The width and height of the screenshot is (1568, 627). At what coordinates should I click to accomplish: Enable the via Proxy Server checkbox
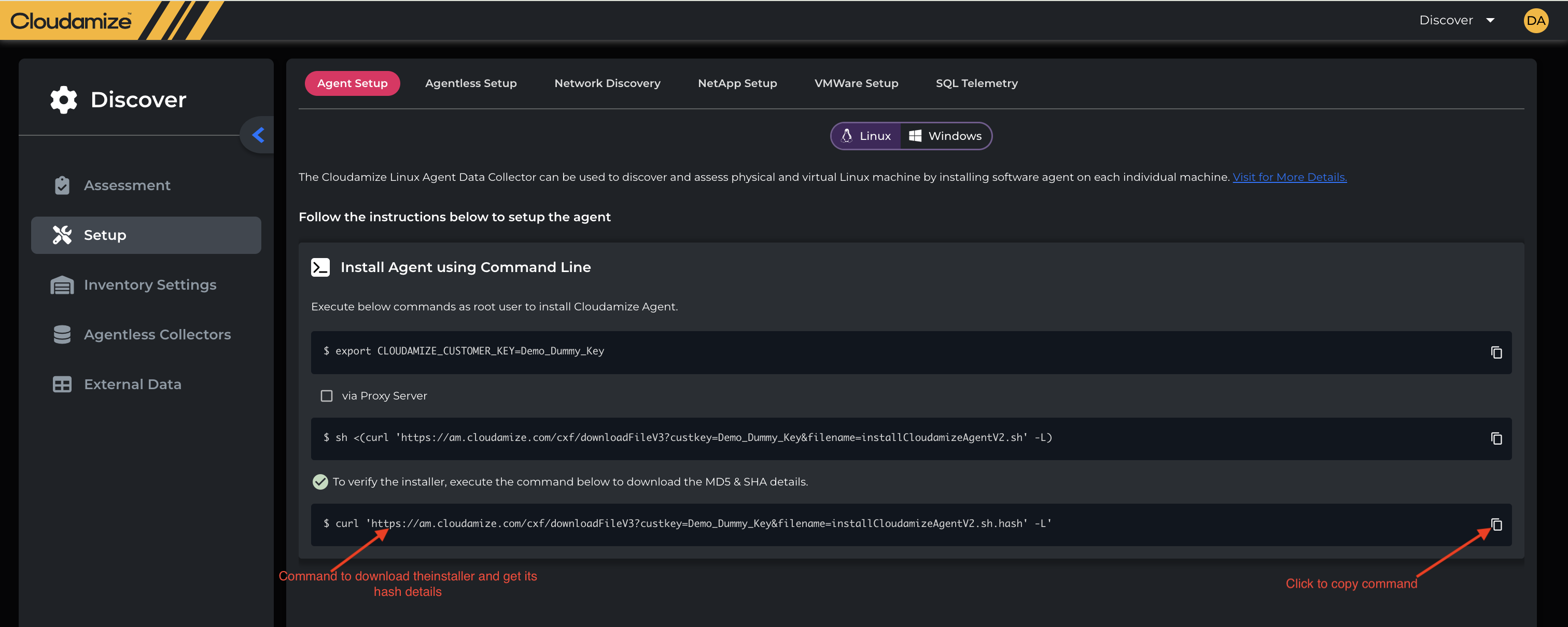(327, 396)
